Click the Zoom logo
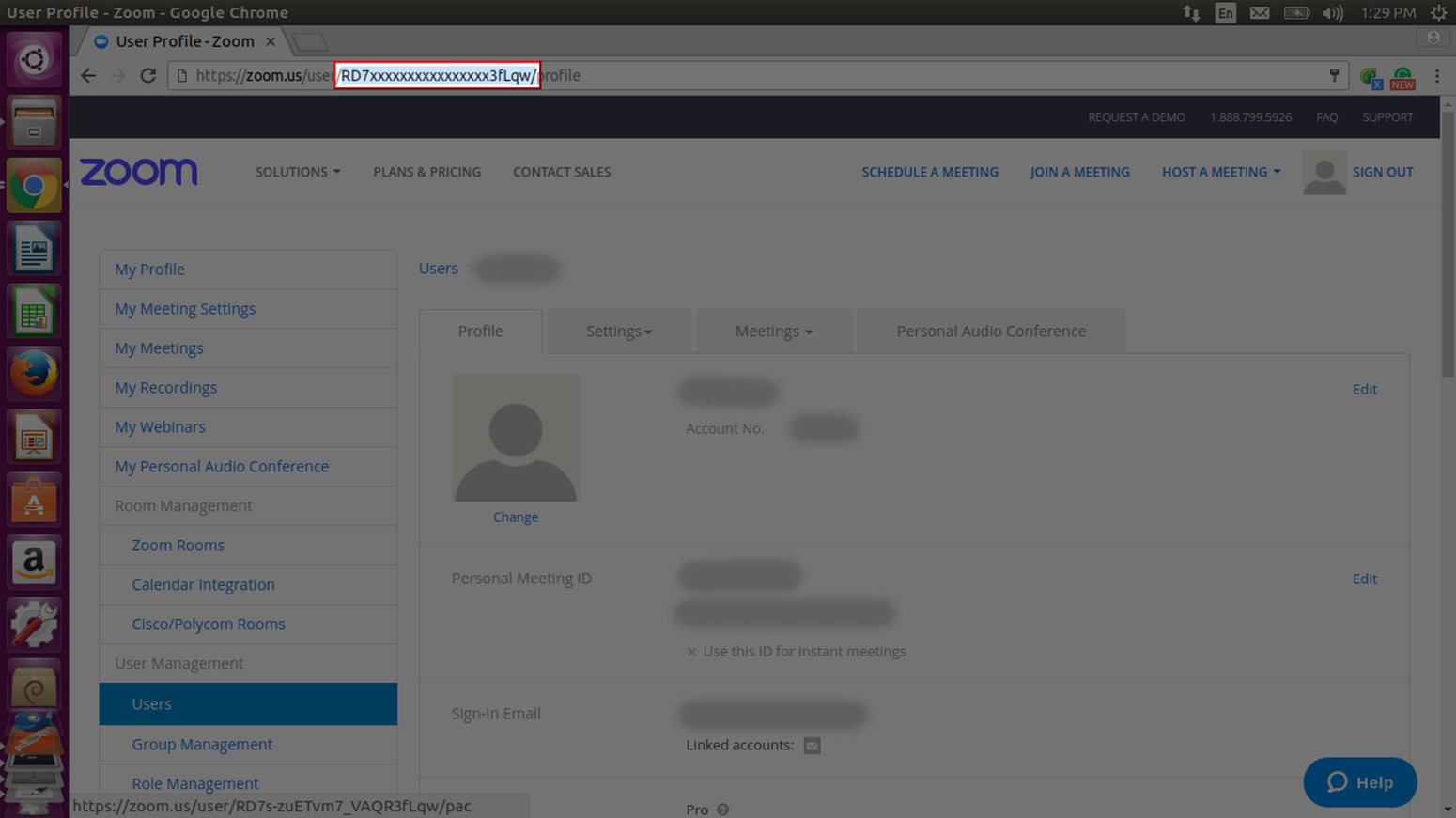The width and height of the screenshot is (1456, 818). pos(139,172)
